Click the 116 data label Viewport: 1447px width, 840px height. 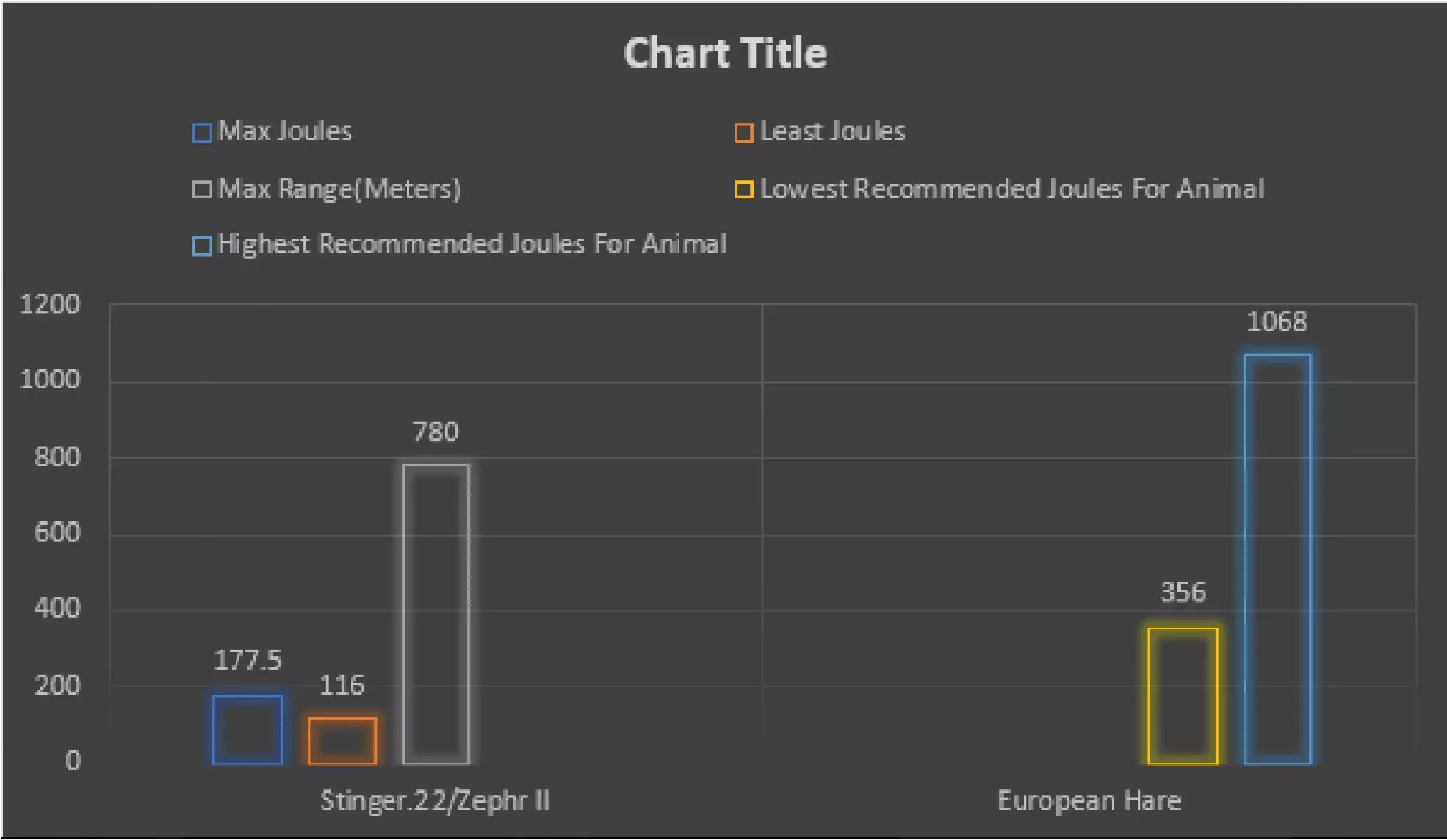click(342, 685)
